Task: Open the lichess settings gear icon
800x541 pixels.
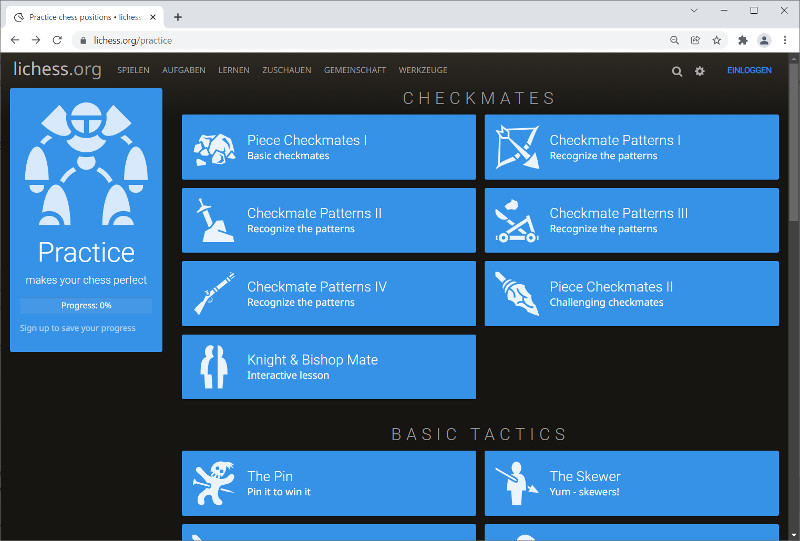Action: (699, 71)
